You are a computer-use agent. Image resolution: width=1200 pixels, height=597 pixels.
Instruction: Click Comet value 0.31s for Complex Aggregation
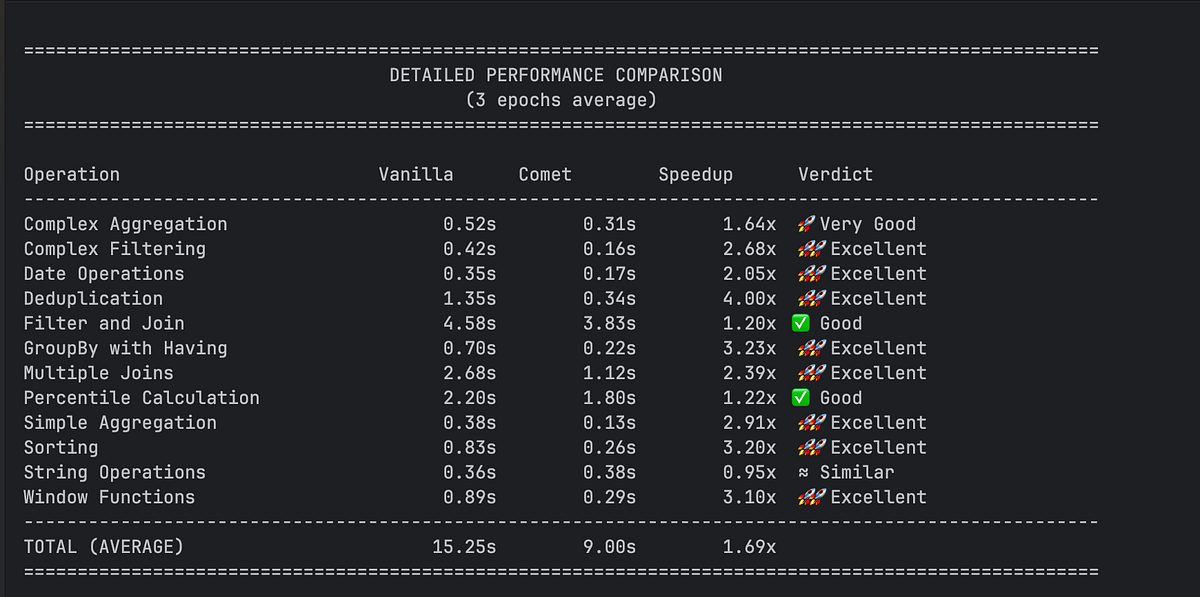(610, 224)
